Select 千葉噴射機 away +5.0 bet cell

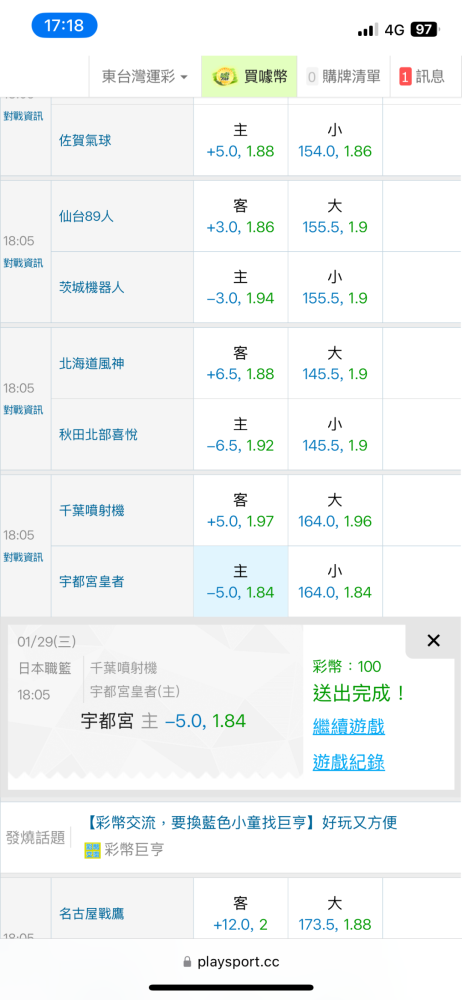pyautogui.click(x=241, y=510)
